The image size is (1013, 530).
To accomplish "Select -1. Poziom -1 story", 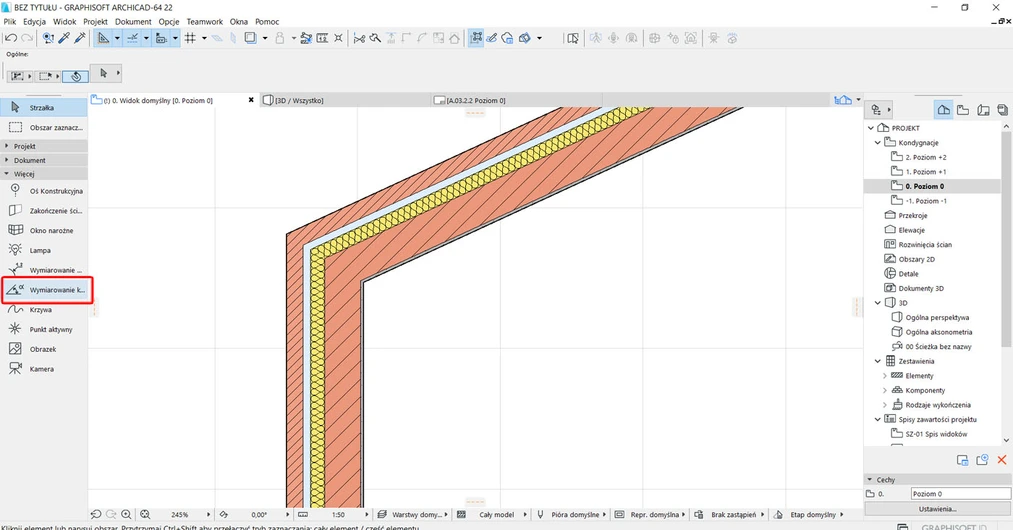I will [x=926, y=201].
